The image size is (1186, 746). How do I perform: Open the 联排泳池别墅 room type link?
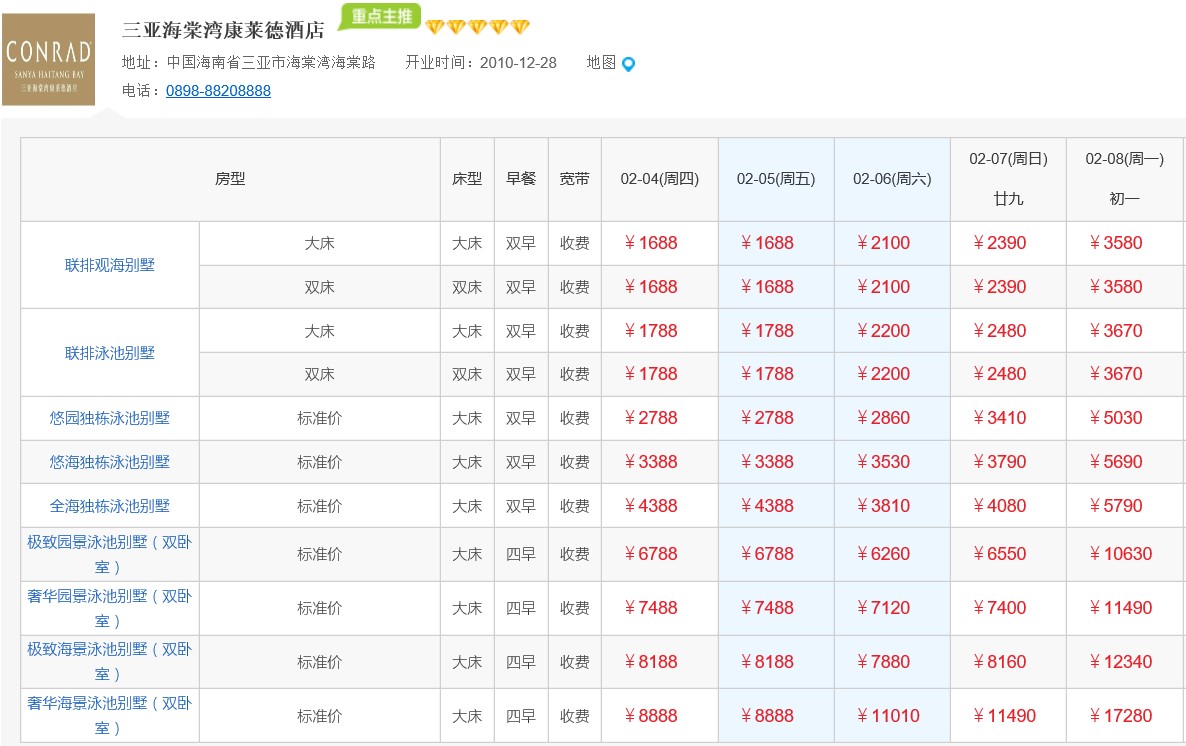click(110, 353)
